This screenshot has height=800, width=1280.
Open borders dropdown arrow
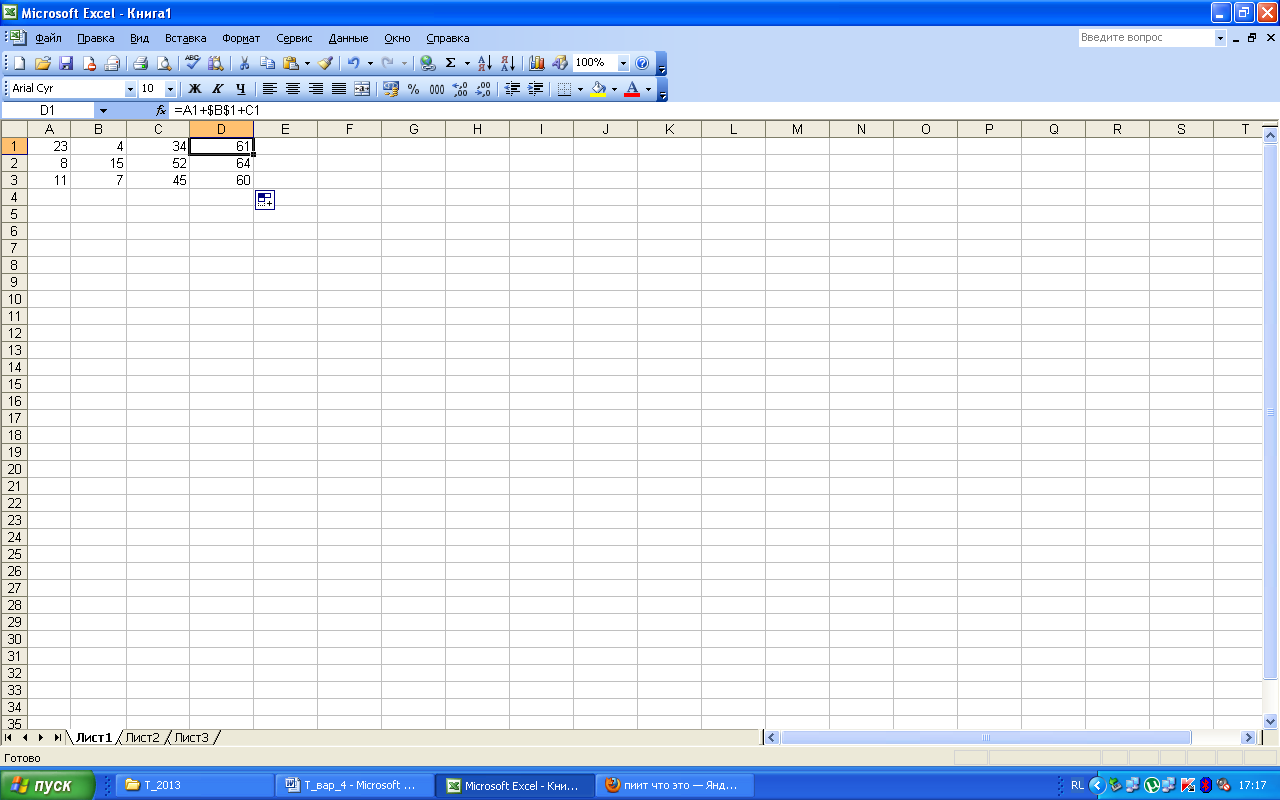click(x=580, y=89)
